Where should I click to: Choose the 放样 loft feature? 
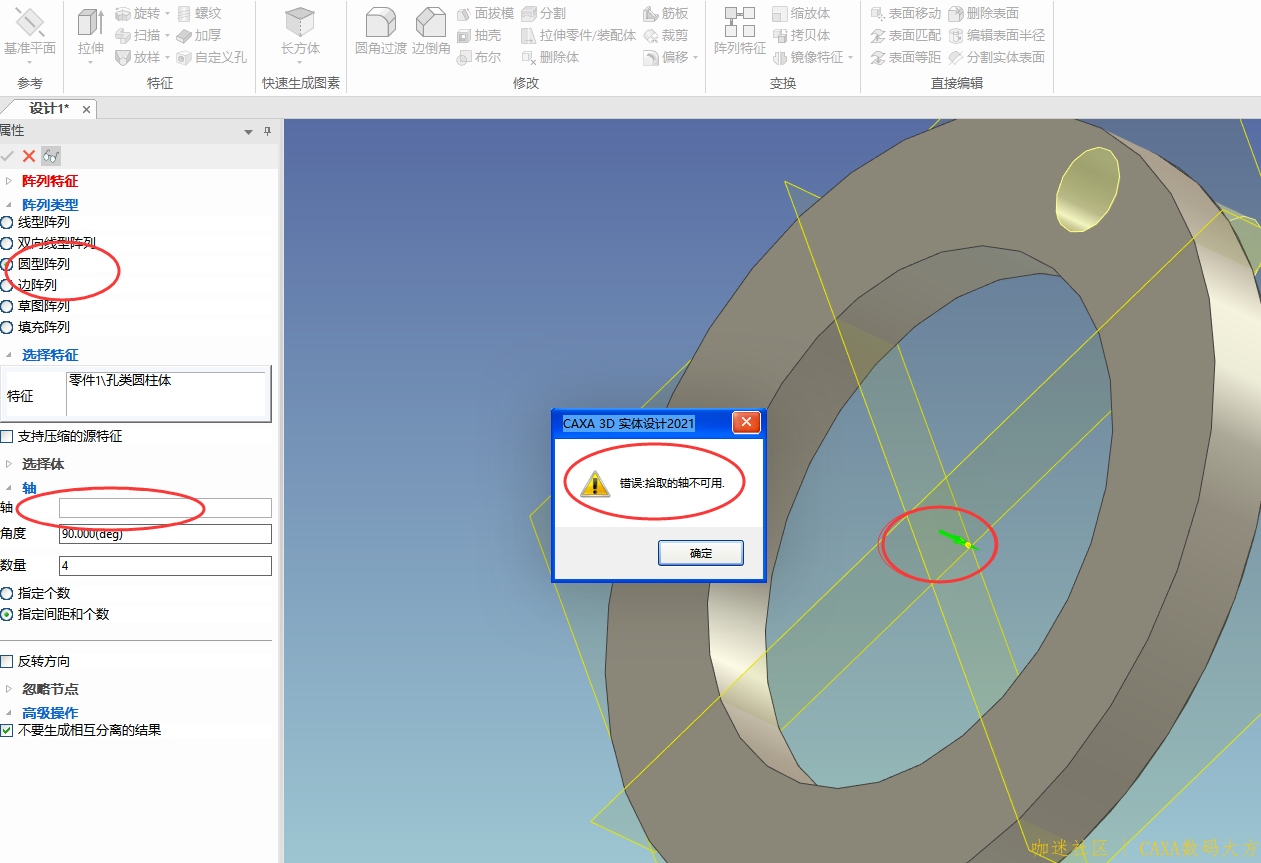click(x=137, y=57)
